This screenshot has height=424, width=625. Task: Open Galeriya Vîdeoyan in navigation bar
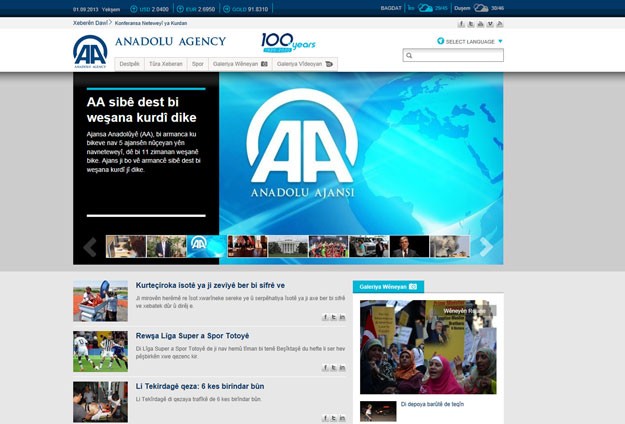click(304, 63)
